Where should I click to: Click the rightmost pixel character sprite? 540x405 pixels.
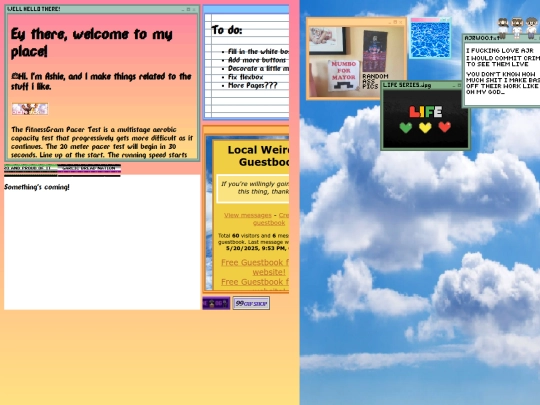pyautogui.click(x=531, y=28)
